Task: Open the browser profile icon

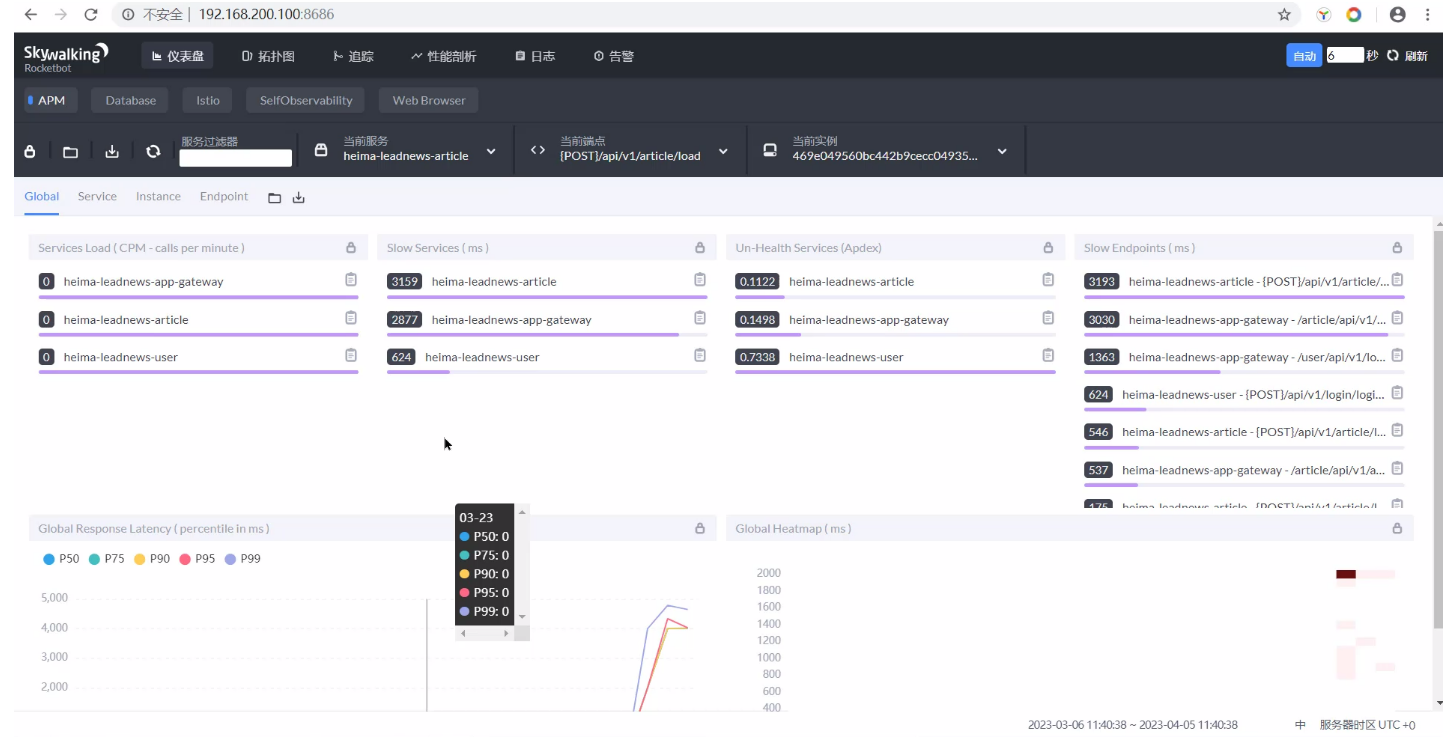Action: 1398,15
